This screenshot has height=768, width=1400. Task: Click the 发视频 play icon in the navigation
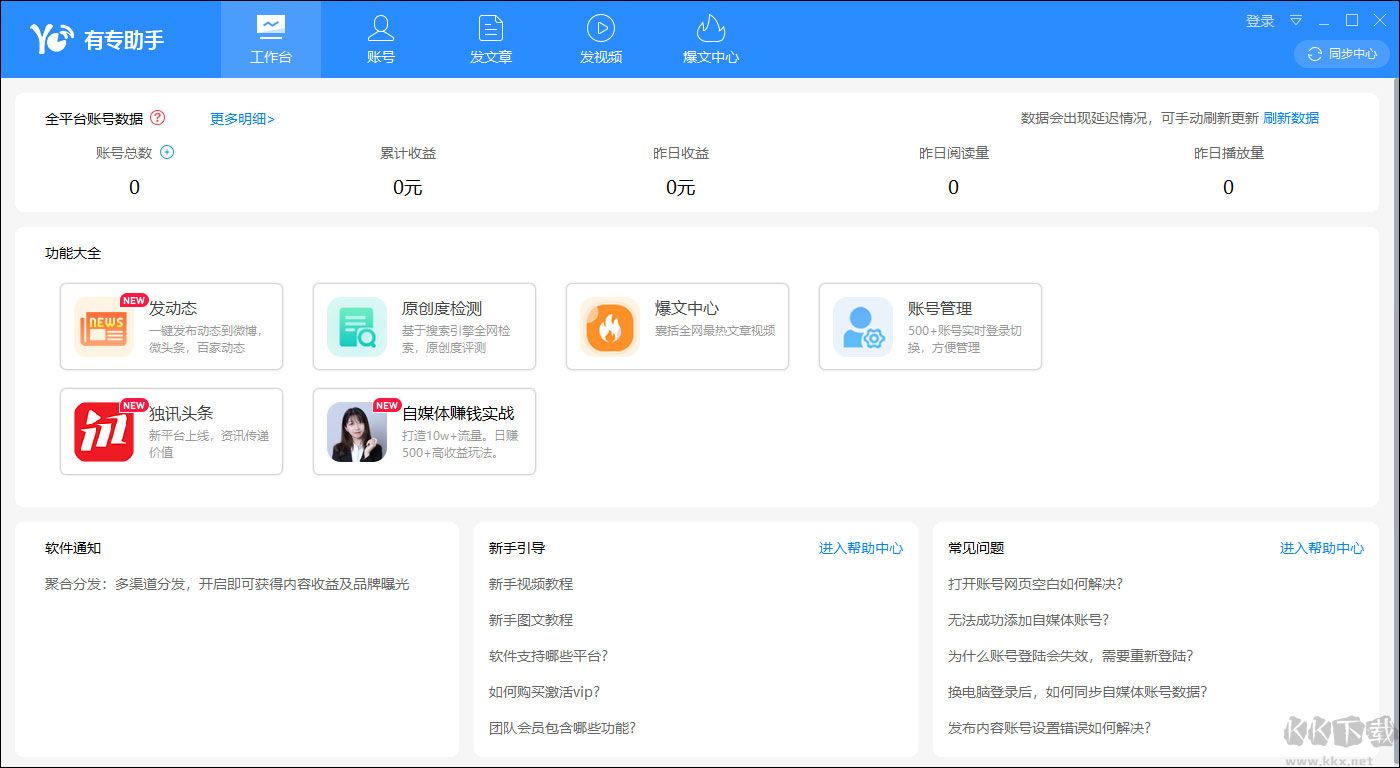[600, 27]
